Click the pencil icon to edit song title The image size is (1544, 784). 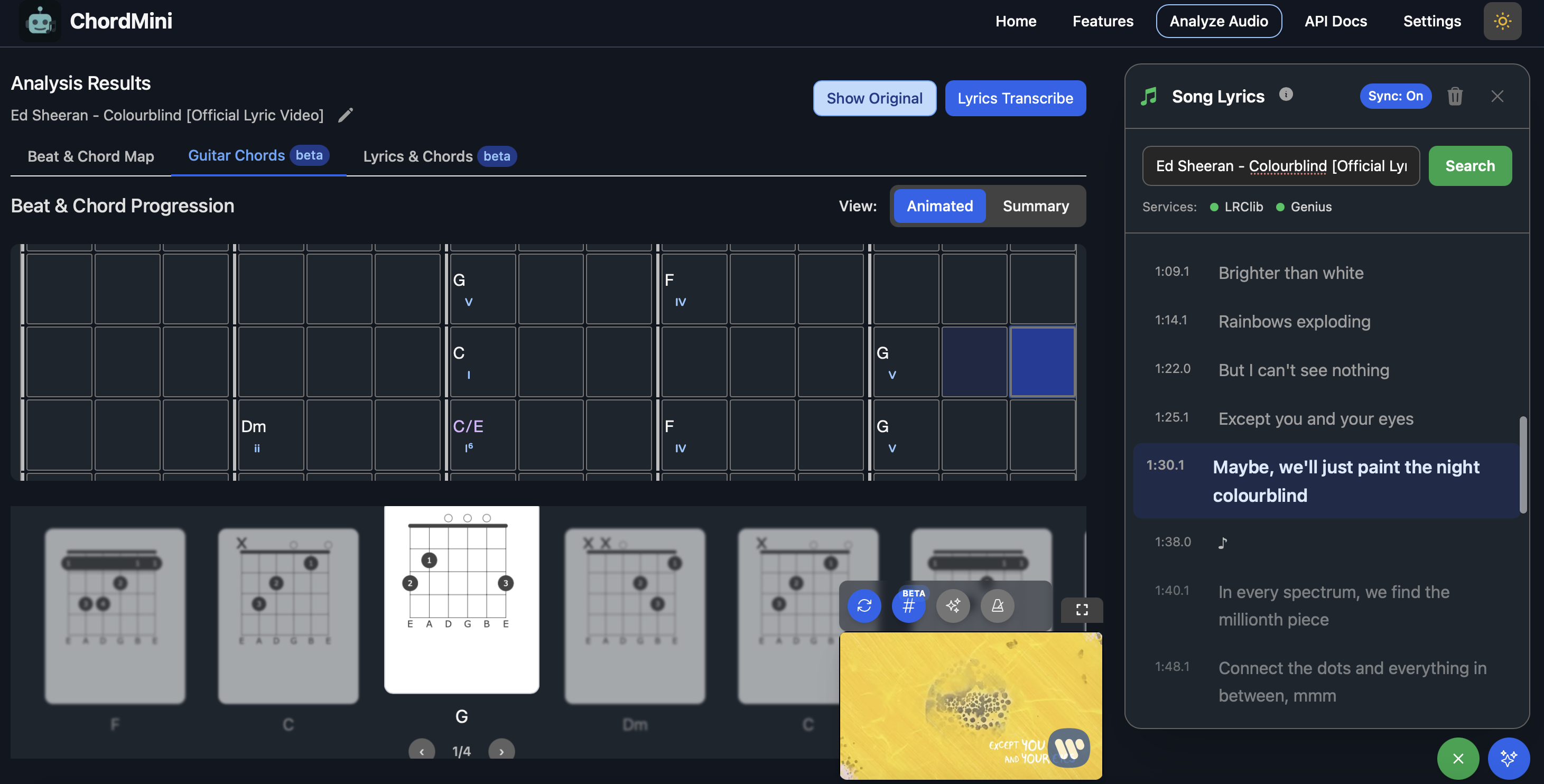point(345,115)
